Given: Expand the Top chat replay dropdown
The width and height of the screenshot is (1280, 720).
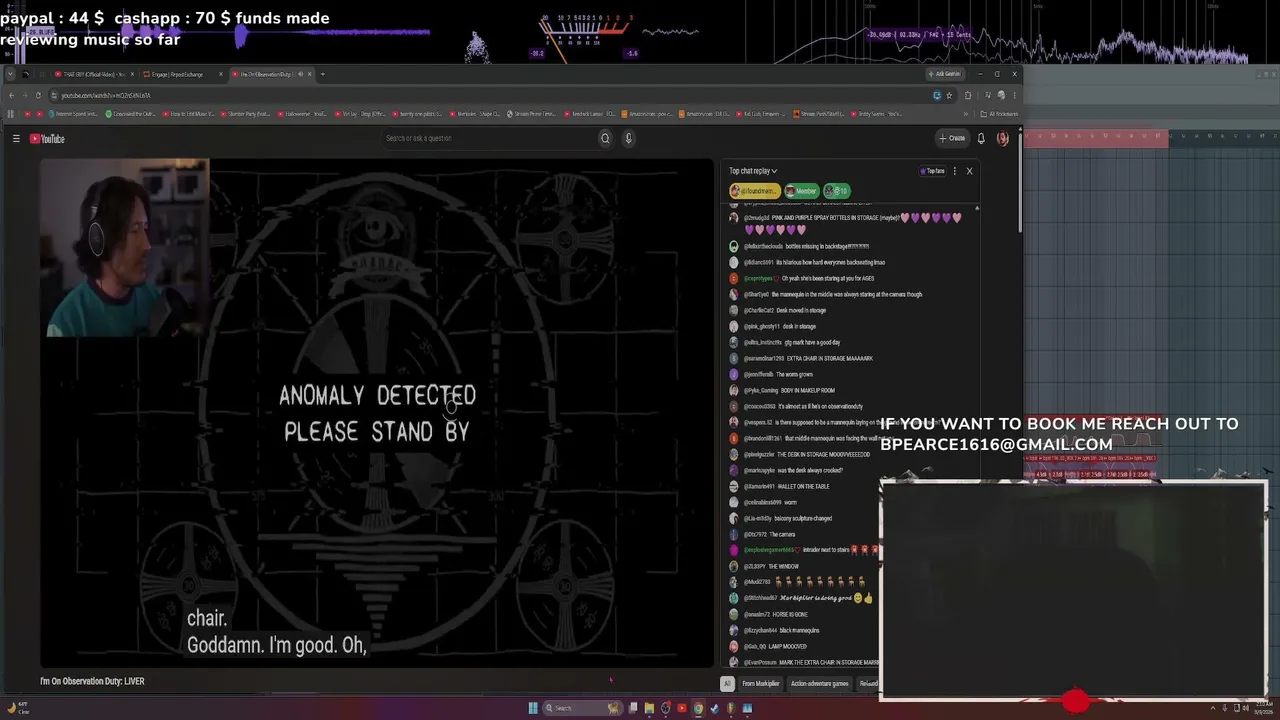Looking at the screenshot, I should pos(753,171).
